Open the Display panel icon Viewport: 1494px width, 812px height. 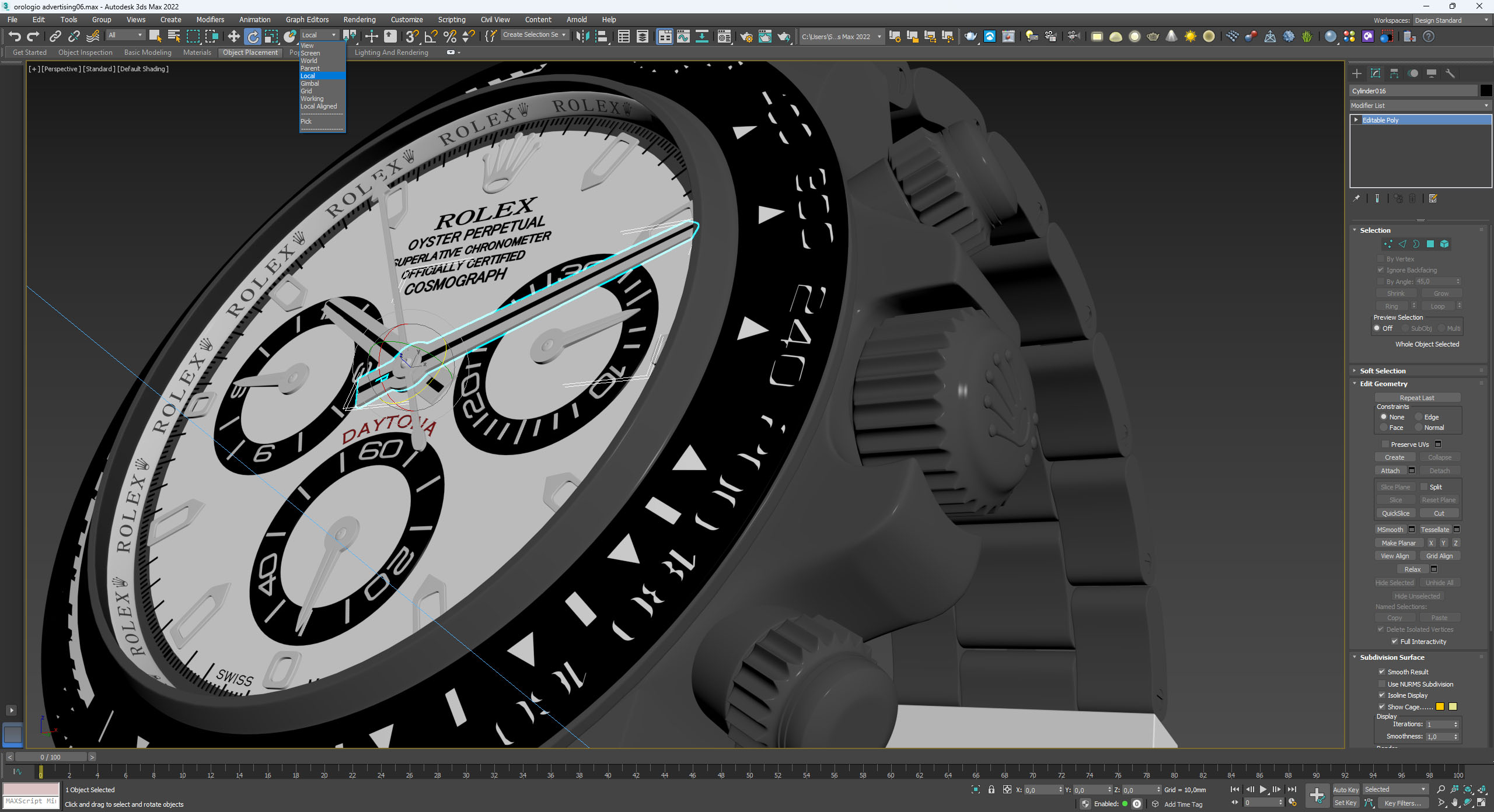point(1432,73)
